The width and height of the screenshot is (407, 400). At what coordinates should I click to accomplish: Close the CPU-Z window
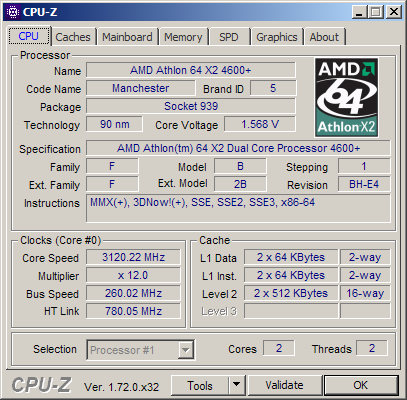pyautogui.click(x=394, y=12)
